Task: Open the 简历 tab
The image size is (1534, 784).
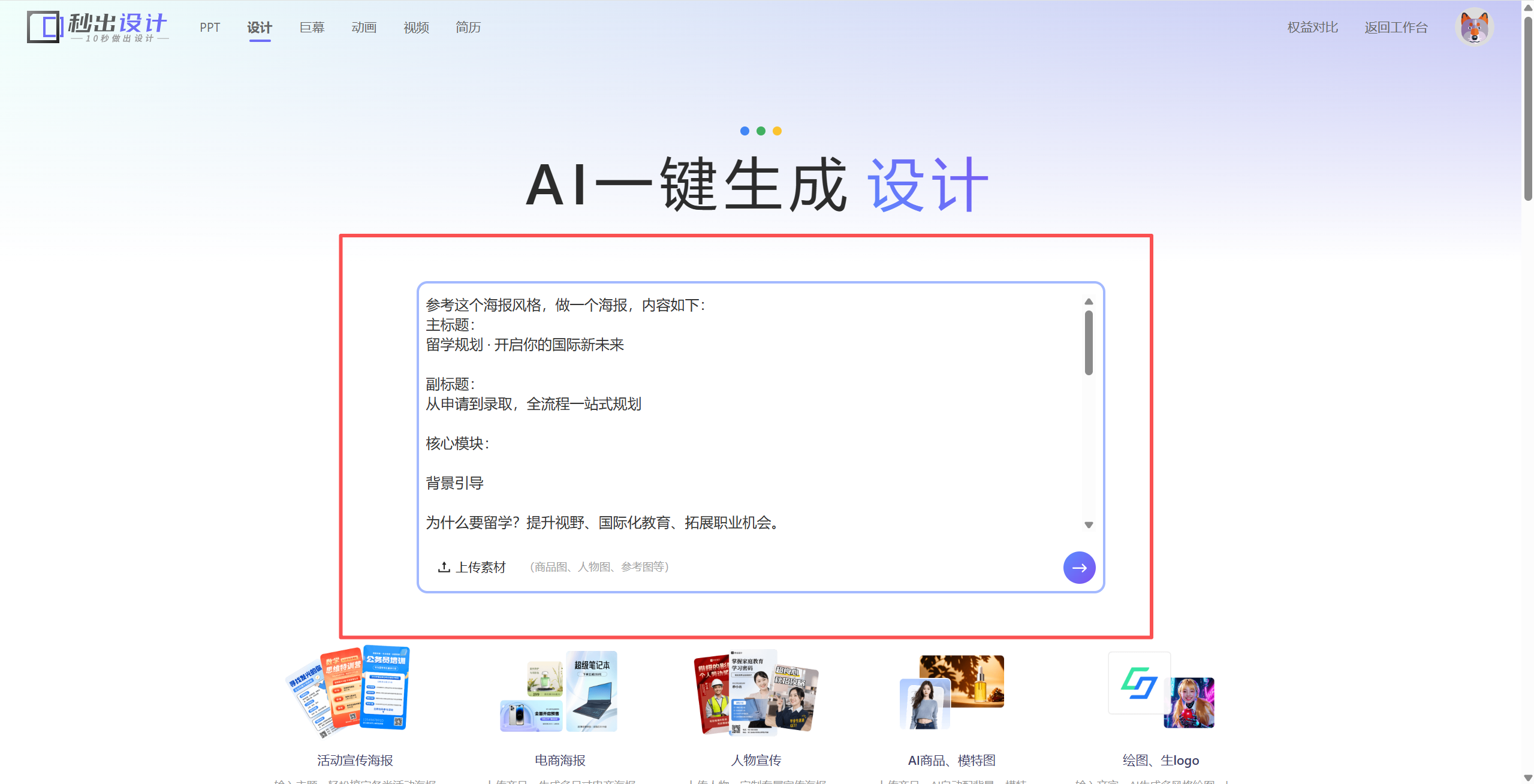Action: click(468, 28)
